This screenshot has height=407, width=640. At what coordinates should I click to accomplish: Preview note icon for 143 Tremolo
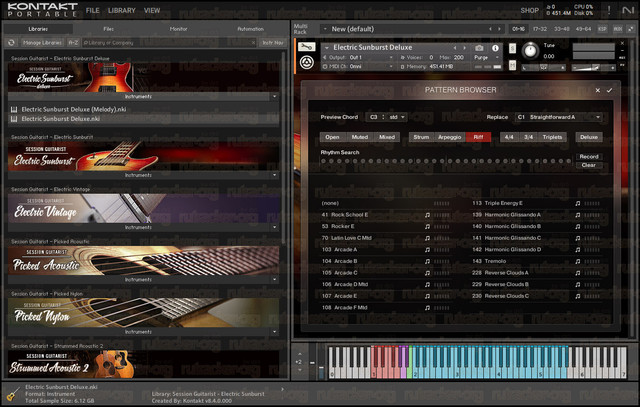(578, 261)
